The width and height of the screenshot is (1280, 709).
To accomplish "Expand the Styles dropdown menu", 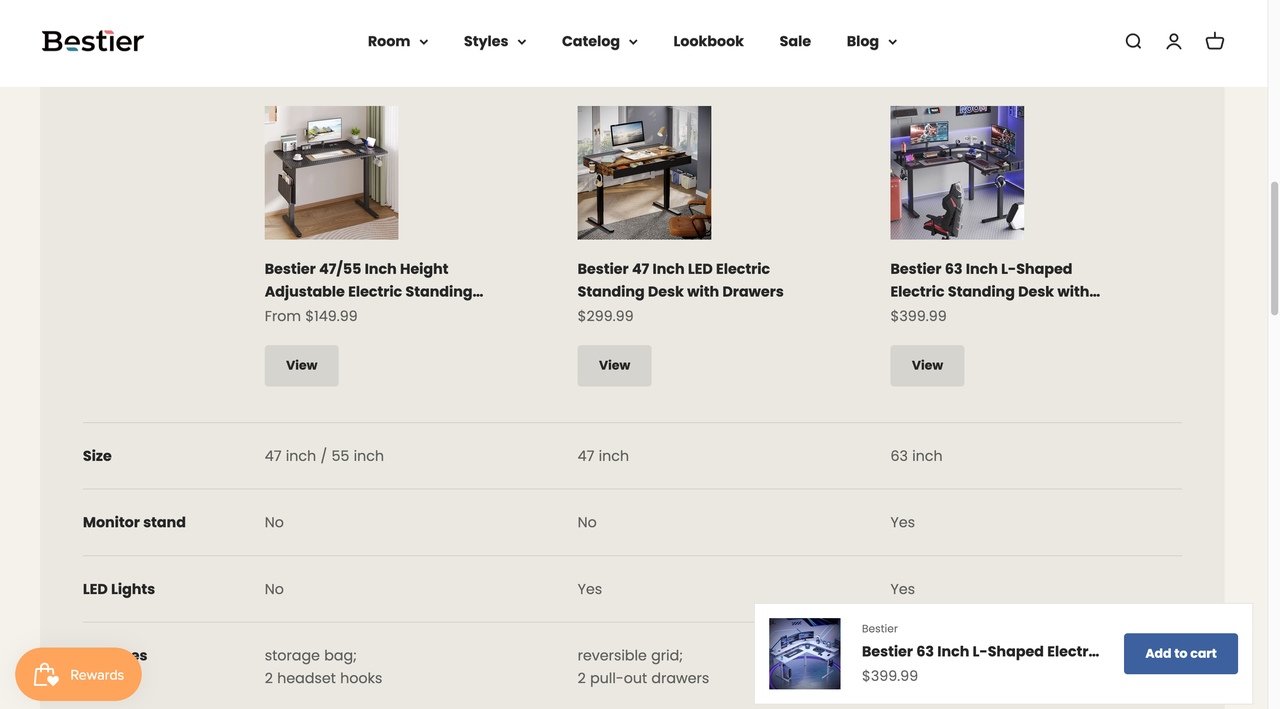I will point(495,41).
